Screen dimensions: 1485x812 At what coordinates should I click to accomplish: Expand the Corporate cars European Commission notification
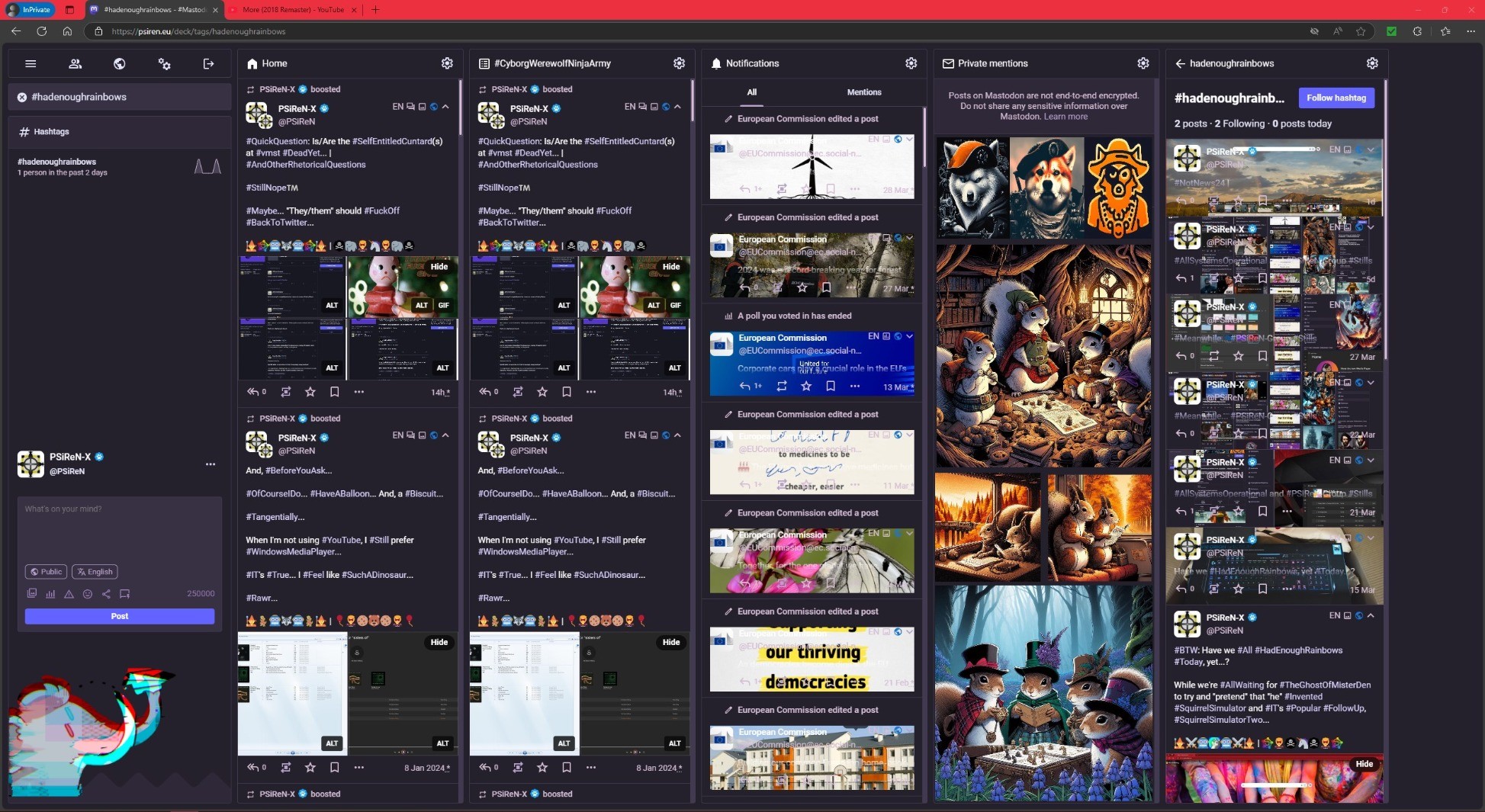(x=909, y=336)
